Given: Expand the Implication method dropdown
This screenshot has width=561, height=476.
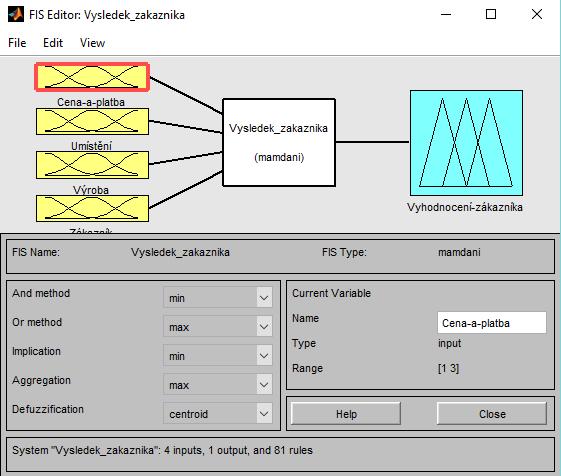Looking at the screenshot, I should pos(218,356).
